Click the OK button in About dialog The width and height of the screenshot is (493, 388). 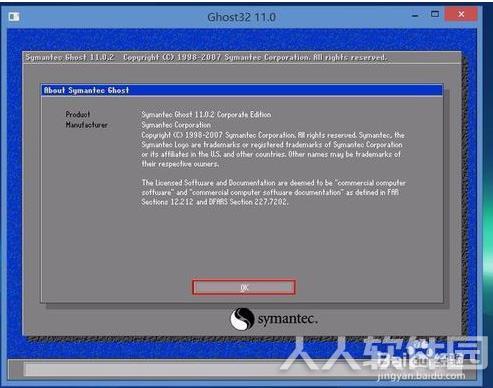244,287
